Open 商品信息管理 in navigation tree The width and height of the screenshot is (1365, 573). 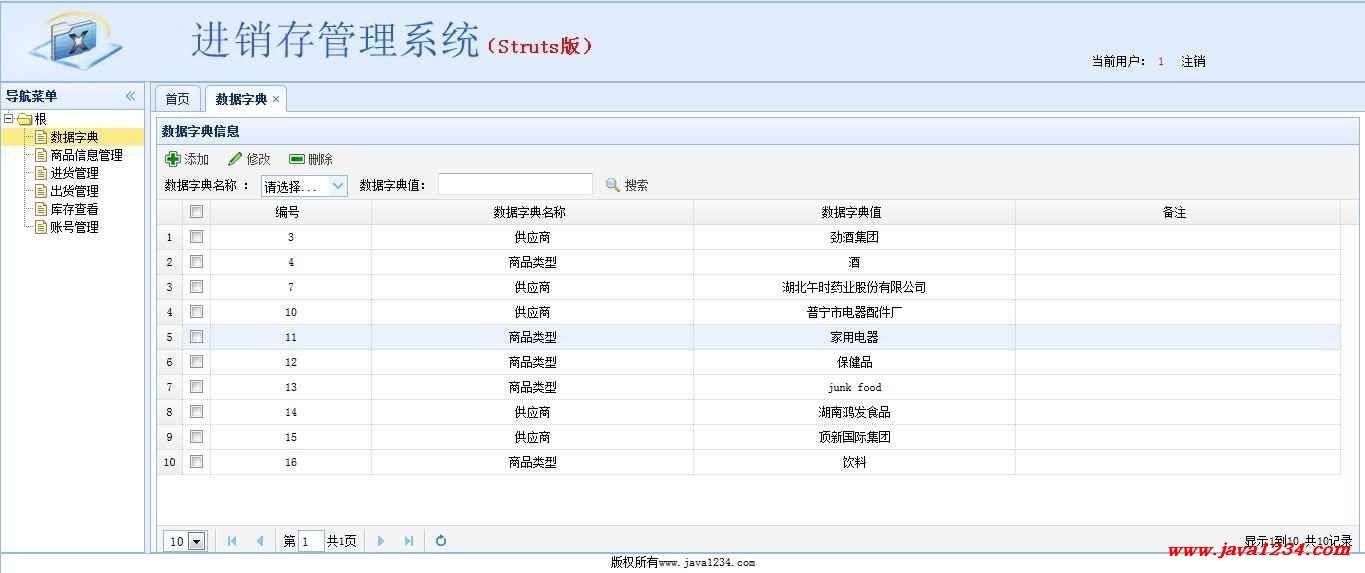point(86,155)
